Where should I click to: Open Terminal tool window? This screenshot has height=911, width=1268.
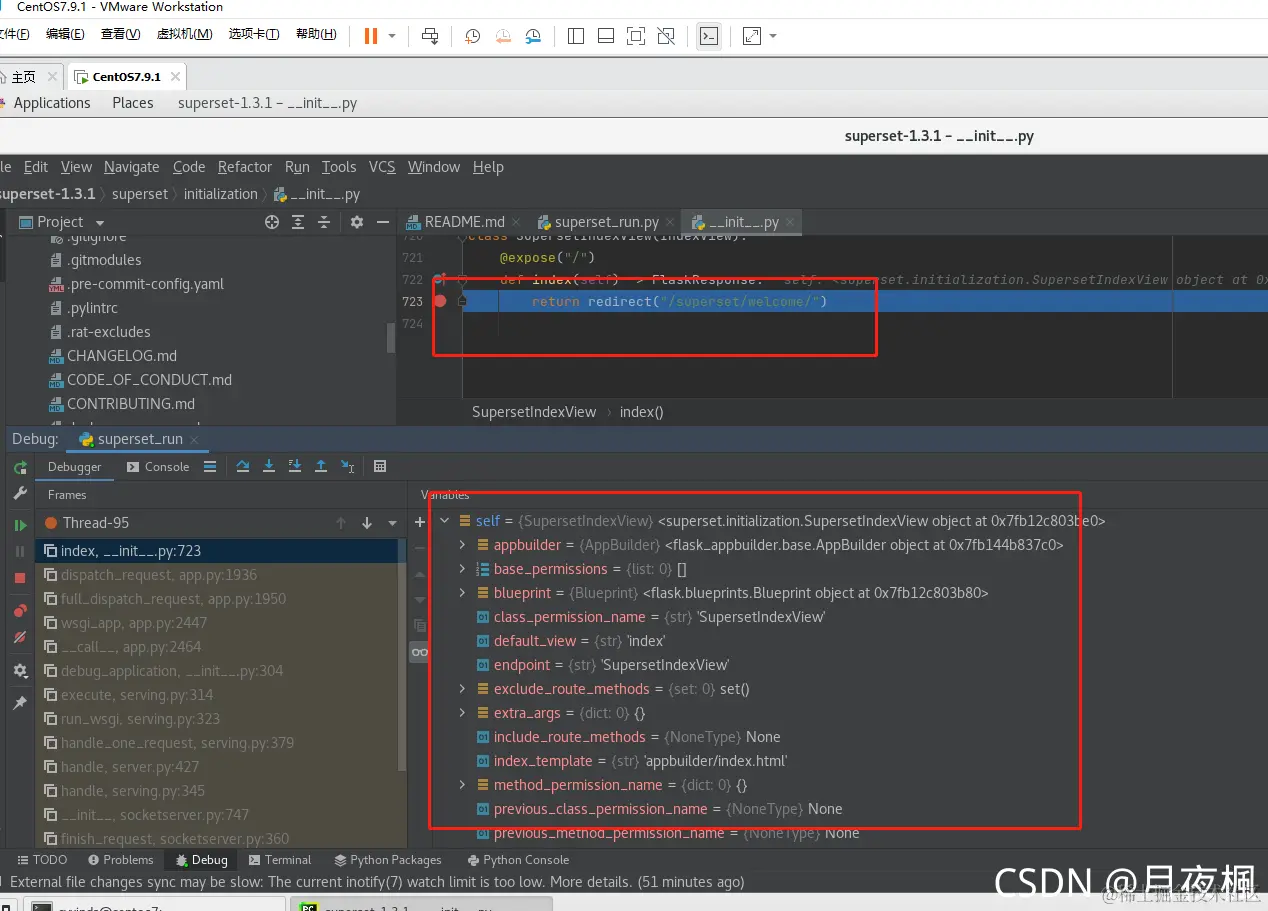tap(280, 860)
